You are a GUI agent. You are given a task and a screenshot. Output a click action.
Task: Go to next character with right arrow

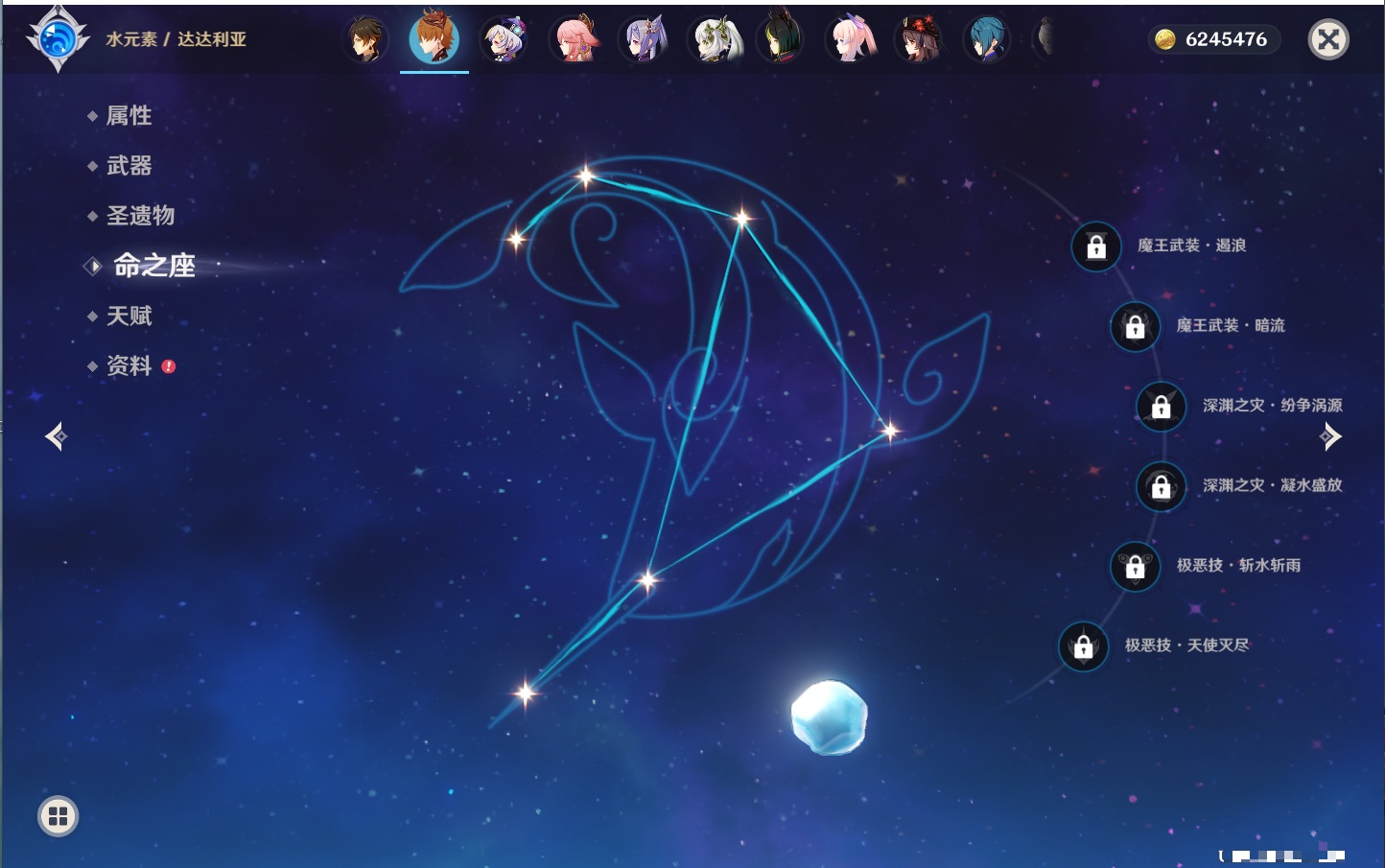tap(1330, 436)
